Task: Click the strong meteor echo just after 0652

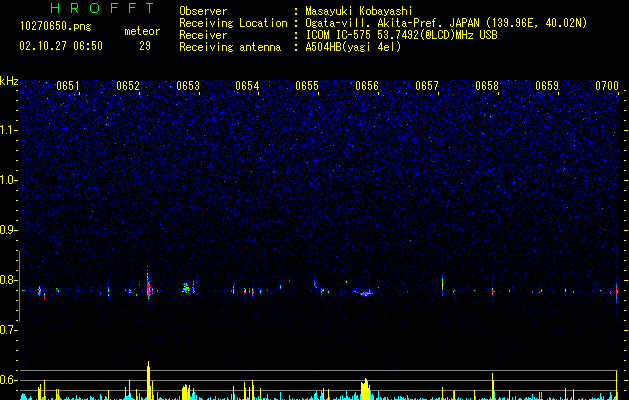Action: (149, 287)
